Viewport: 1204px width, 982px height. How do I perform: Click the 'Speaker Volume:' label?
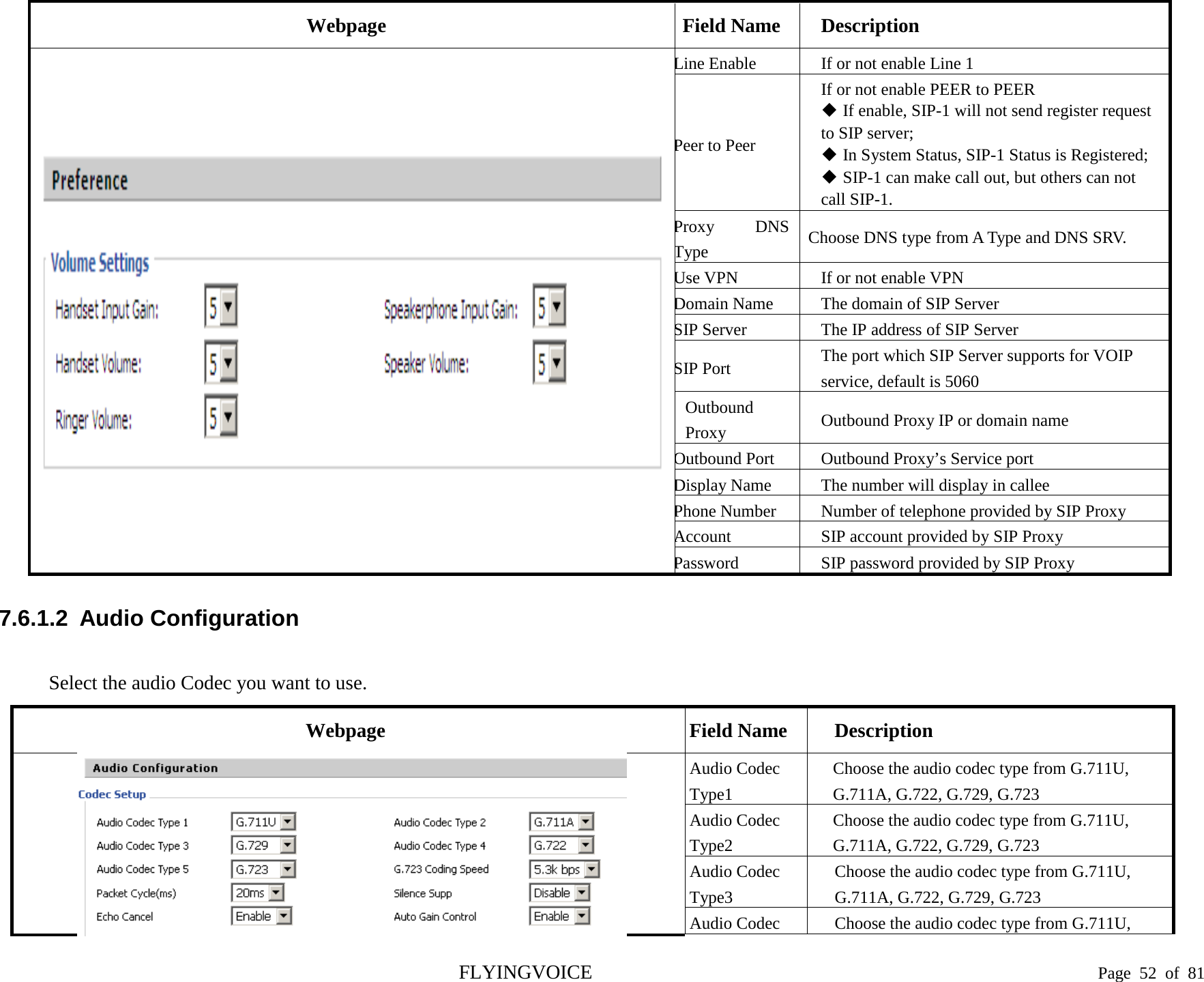[x=426, y=364]
